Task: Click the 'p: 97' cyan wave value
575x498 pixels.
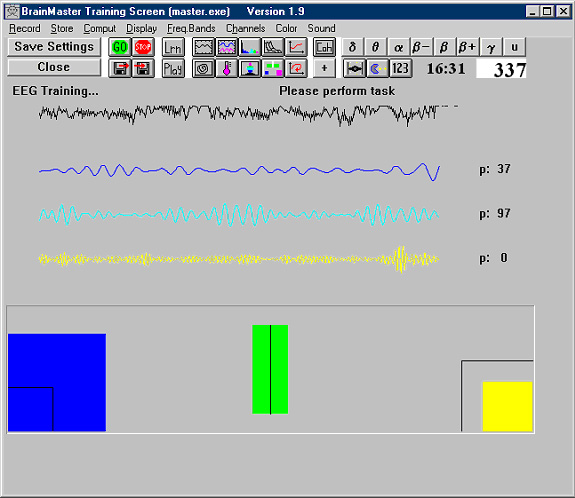Action: 495,213
